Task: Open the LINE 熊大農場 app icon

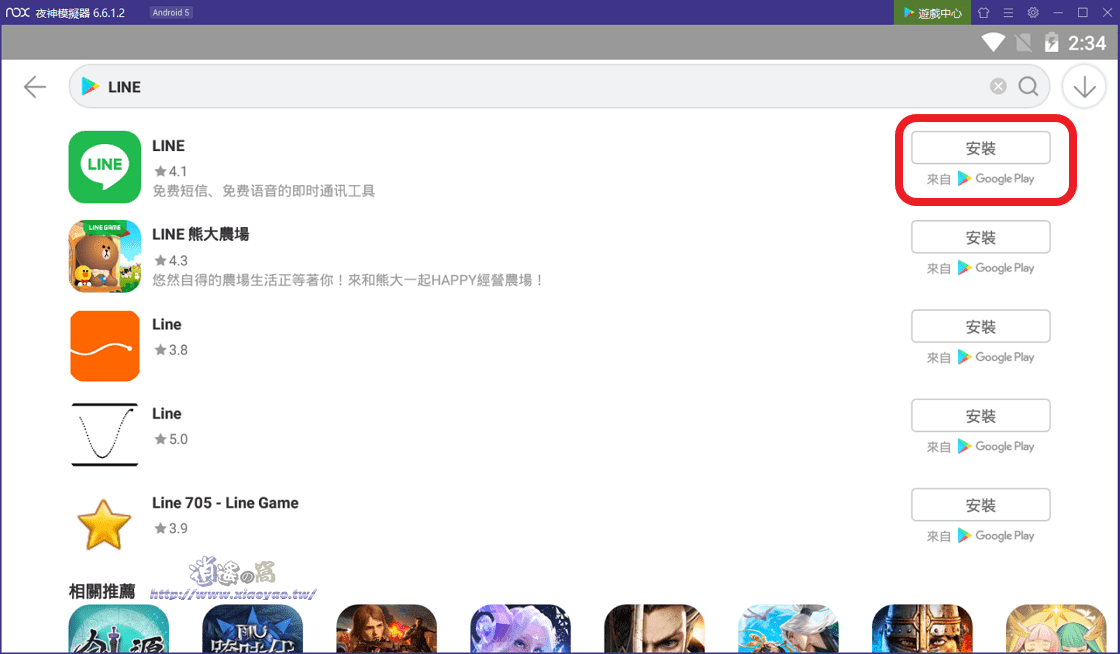Action: pyautogui.click(x=104, y=256)
